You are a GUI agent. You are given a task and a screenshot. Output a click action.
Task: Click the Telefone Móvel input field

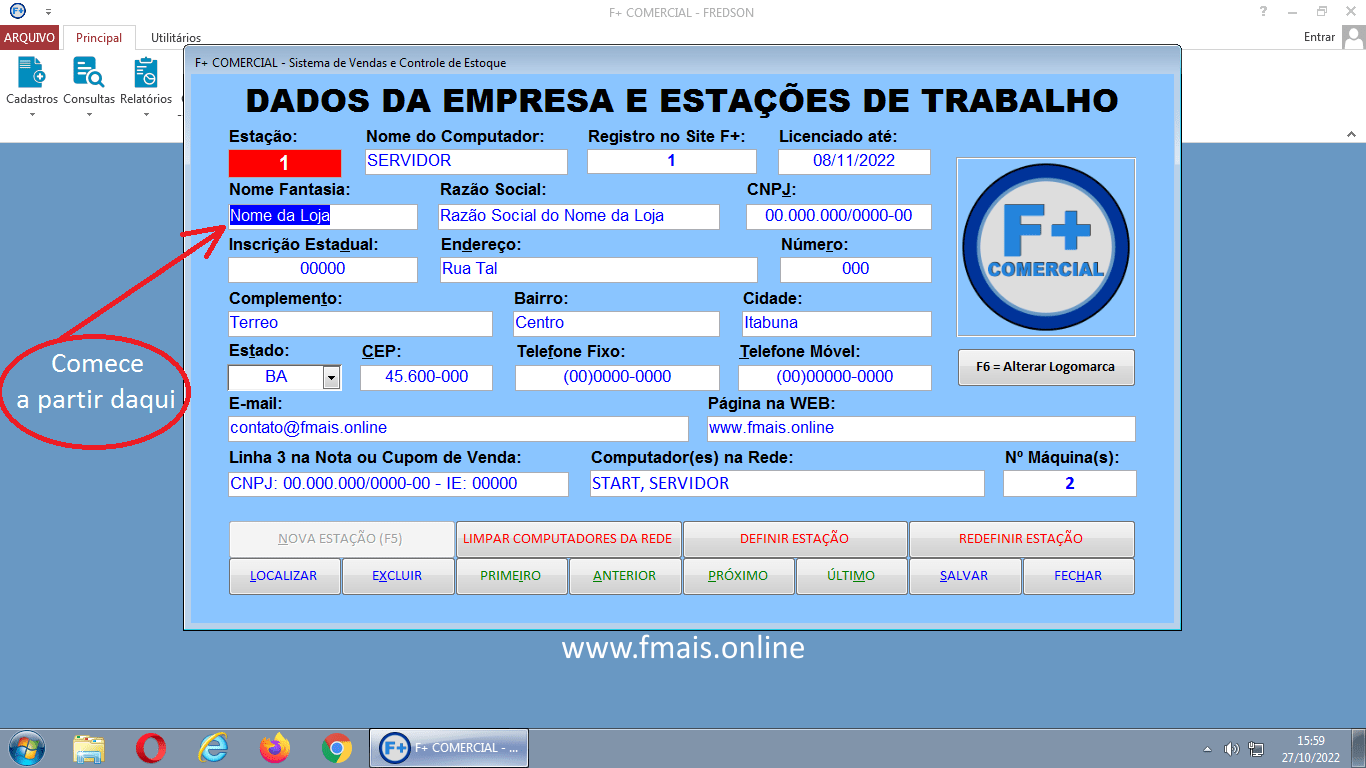pyautogui.click(x=835, y=377)
